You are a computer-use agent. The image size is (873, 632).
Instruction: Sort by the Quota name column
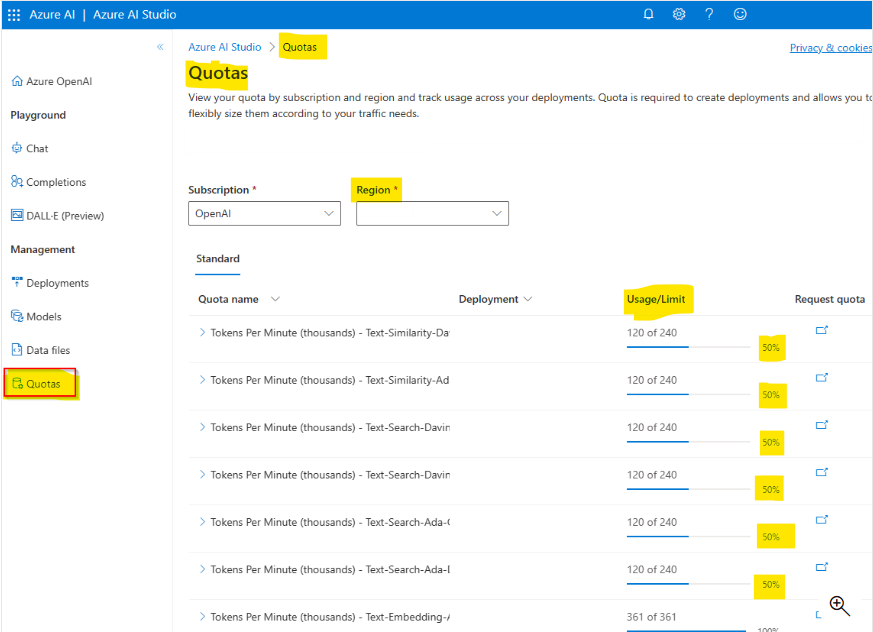click(x=239, y=299)
